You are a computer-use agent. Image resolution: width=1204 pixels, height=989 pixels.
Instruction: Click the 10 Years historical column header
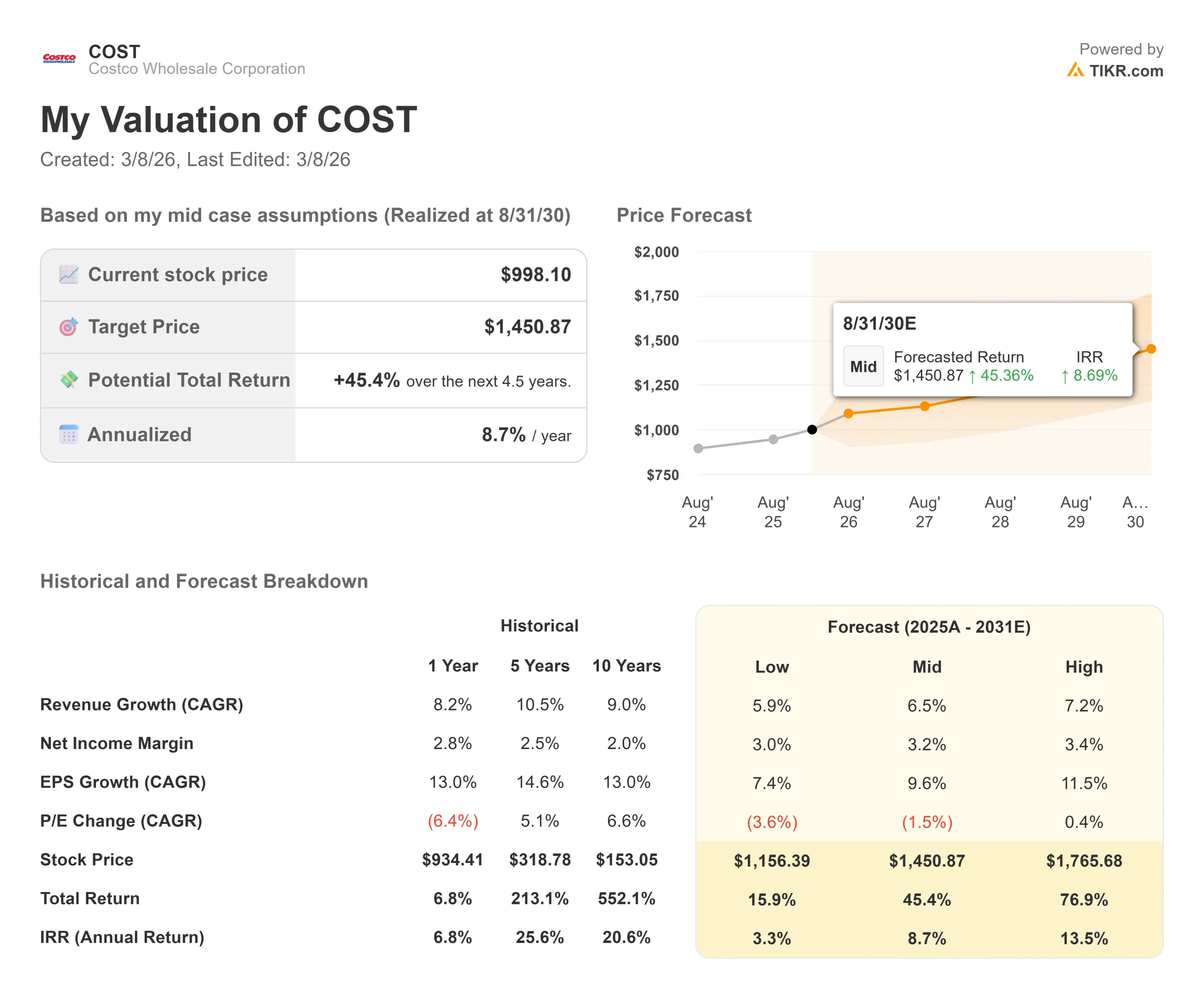(x=626, y=665)
